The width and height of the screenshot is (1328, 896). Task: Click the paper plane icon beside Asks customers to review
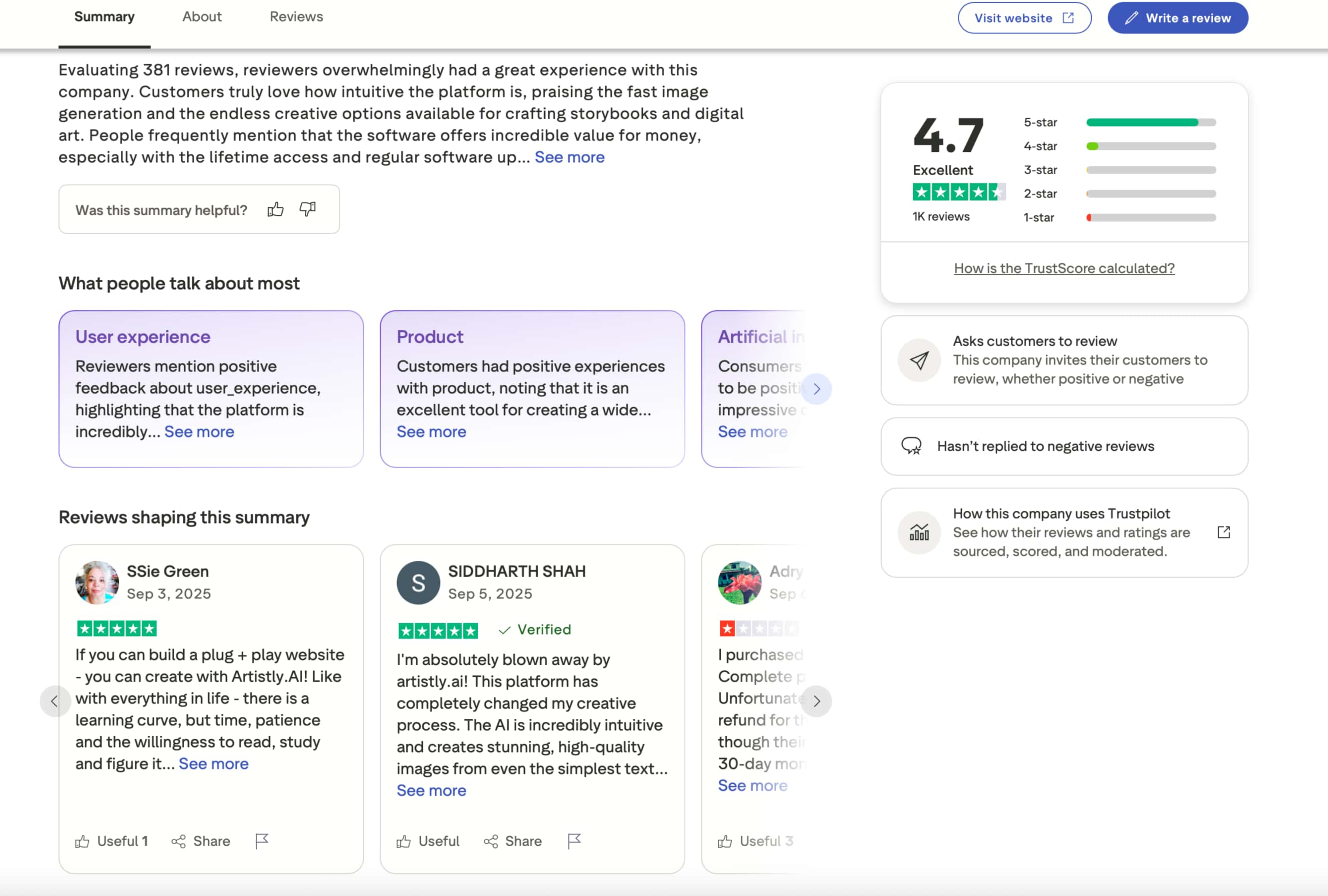pos(919,360)
